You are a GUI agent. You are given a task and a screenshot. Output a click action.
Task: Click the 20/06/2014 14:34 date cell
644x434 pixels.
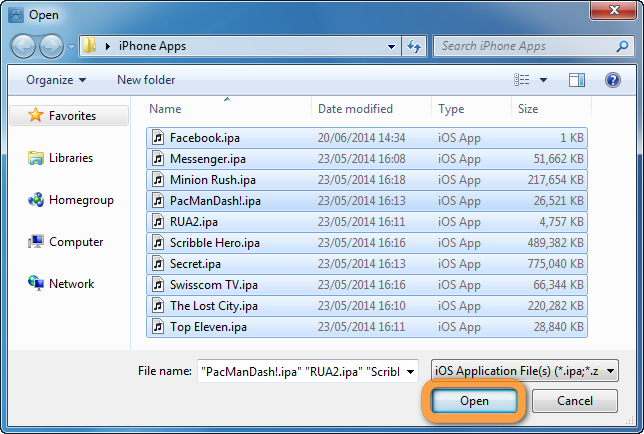[361, 138]
